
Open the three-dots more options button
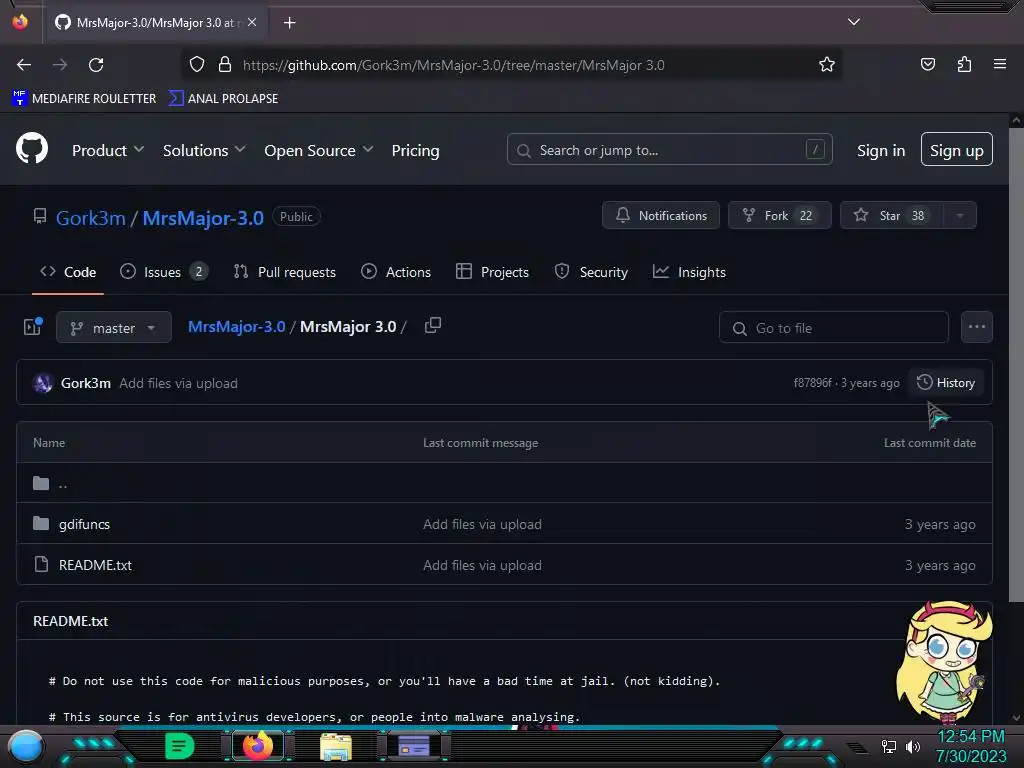tap(976, 327)
